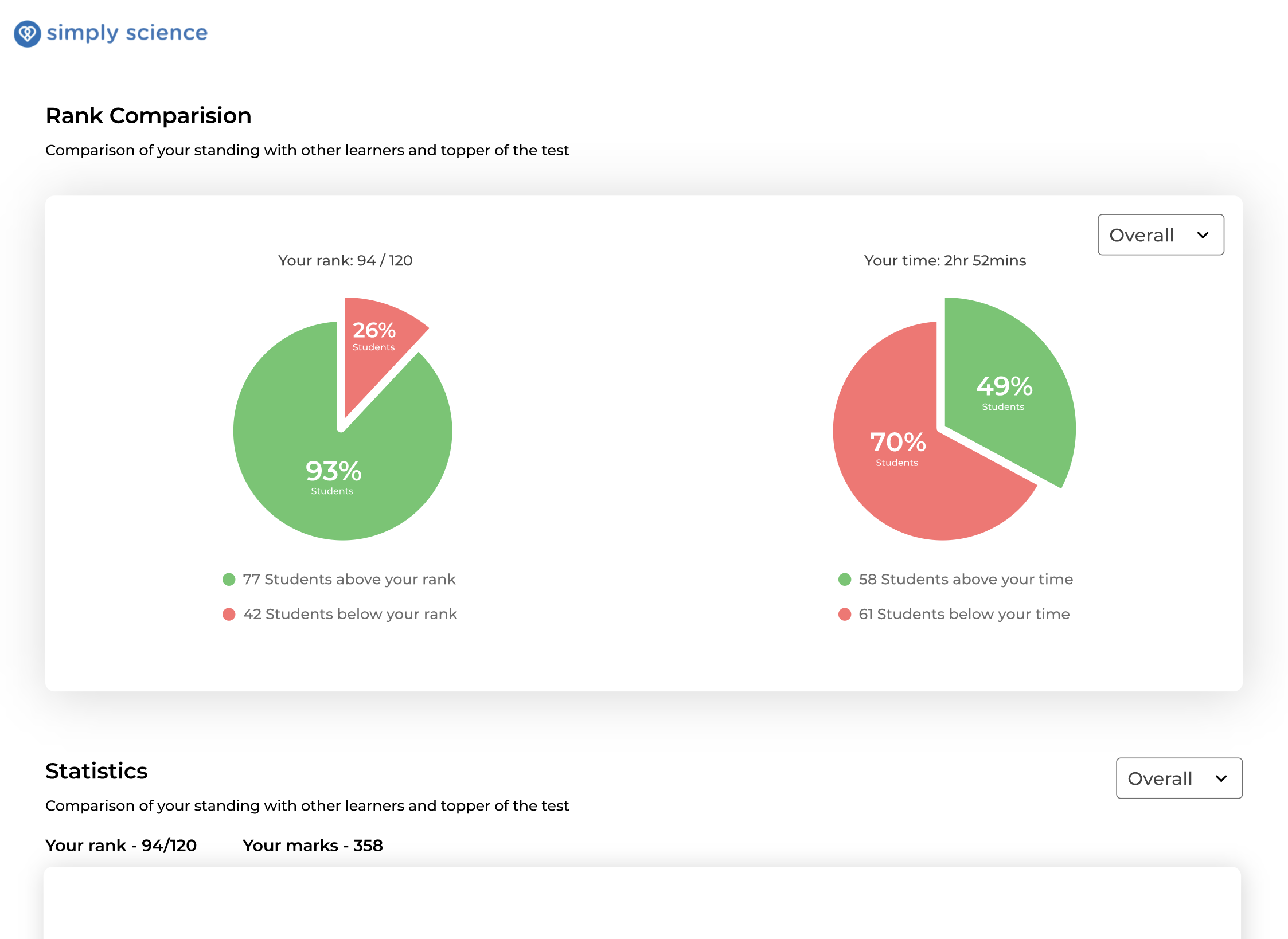Click '77 Students above your rank' legend text
Image resolution: width=1288 pixels, height=939 pixels.
(349, 579)
